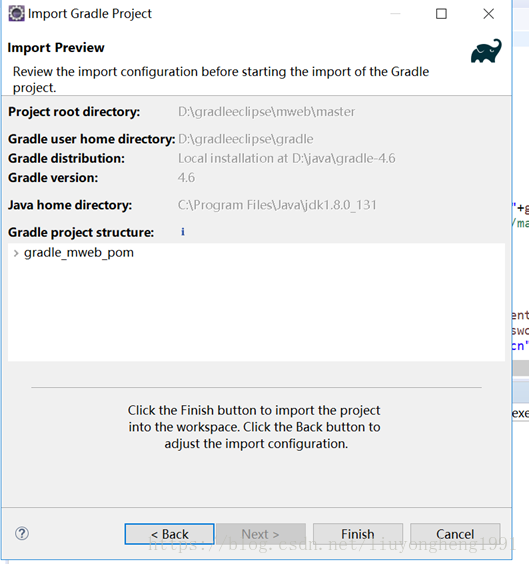Click the Gradle user home directory path
The image size is (529, 564).
(246, 139)
